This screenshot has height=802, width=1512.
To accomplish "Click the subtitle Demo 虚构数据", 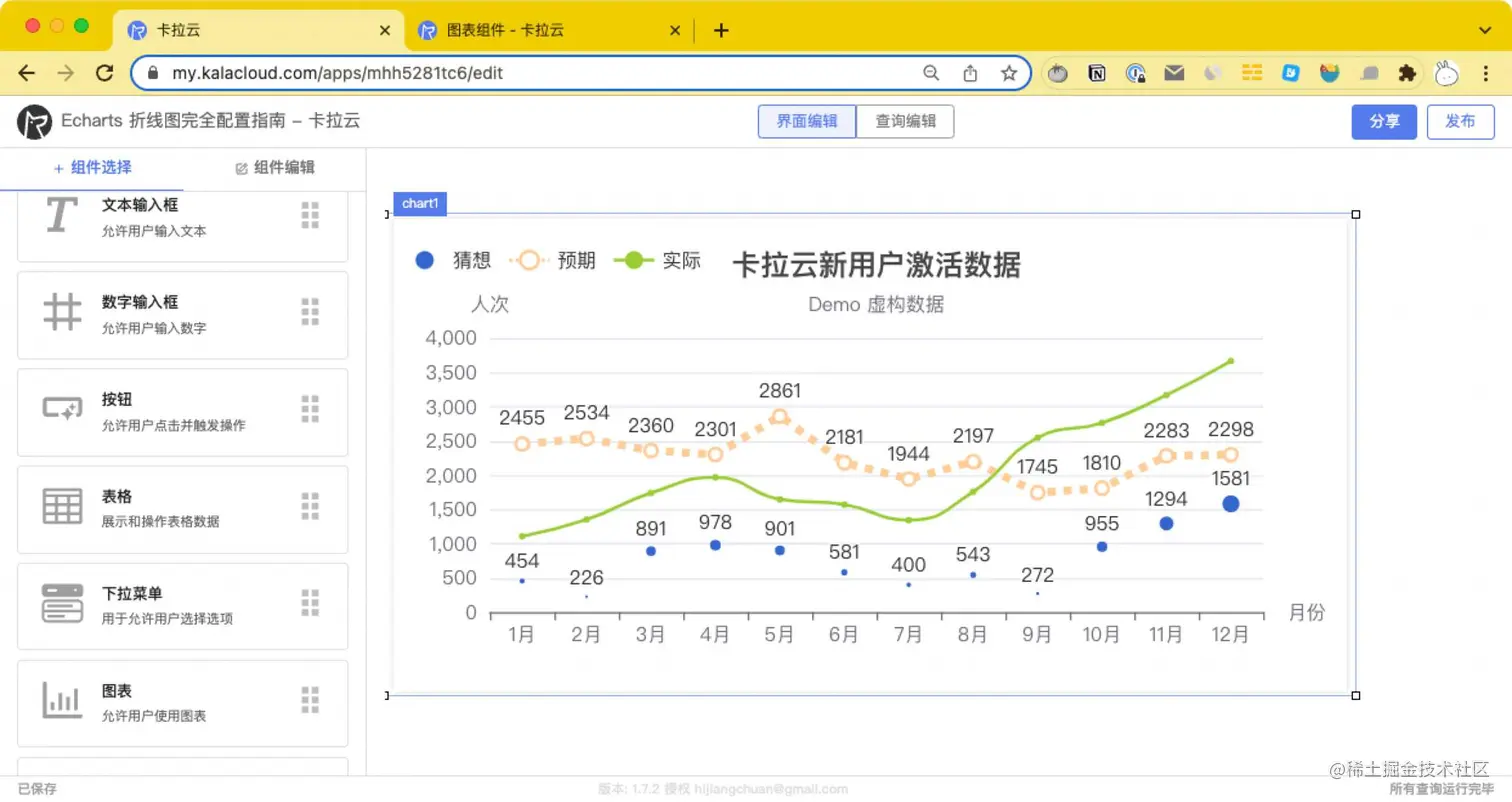I will click(876, 305).
